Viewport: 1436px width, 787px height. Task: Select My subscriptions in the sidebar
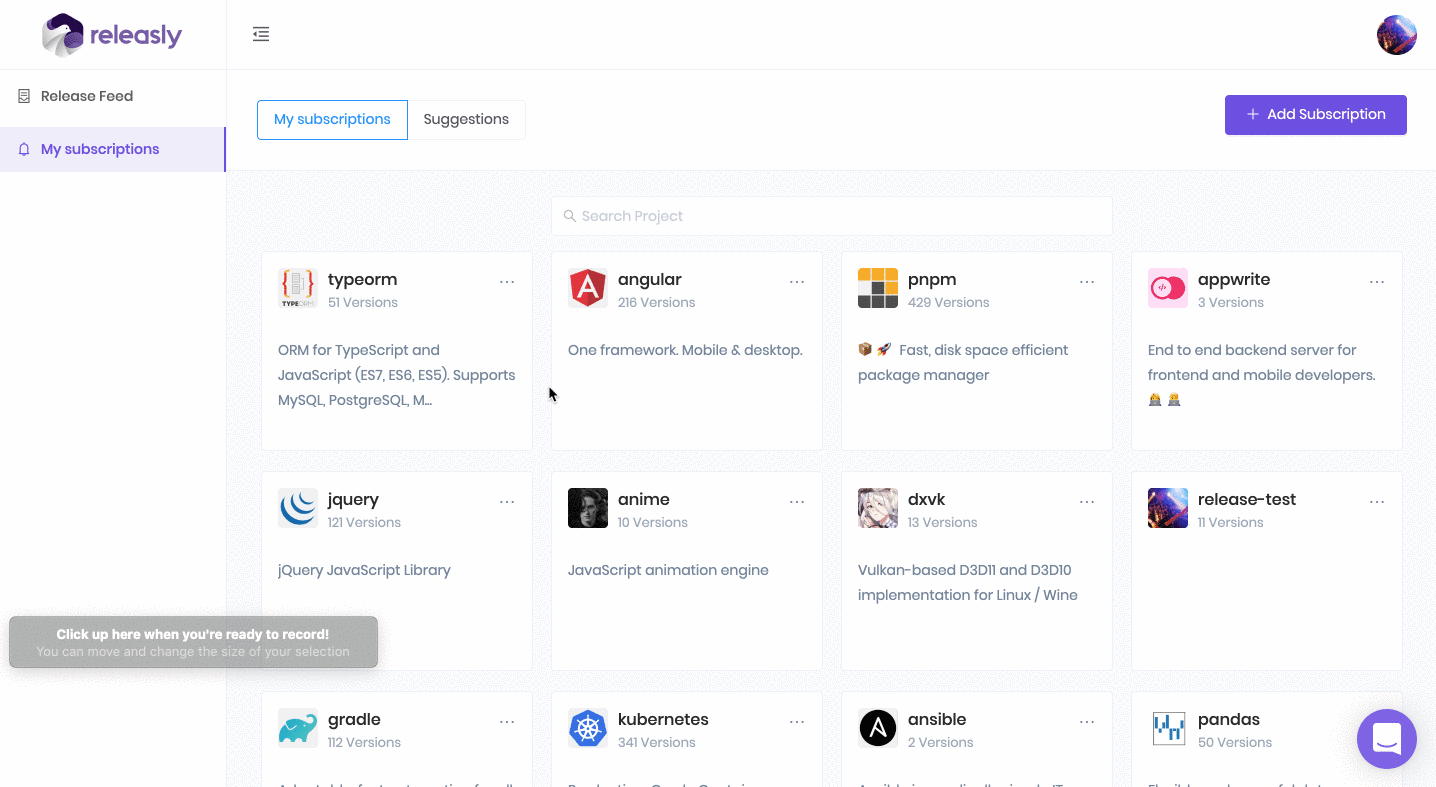(113, 149)
